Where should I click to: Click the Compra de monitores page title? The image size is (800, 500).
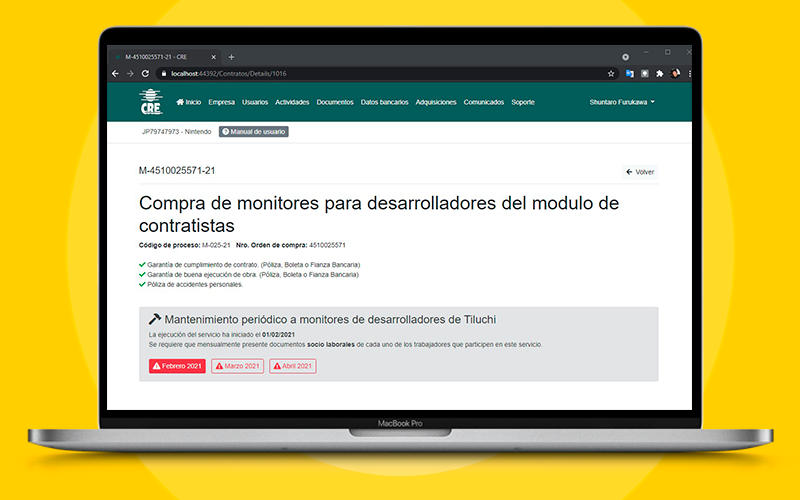[379, 214]
